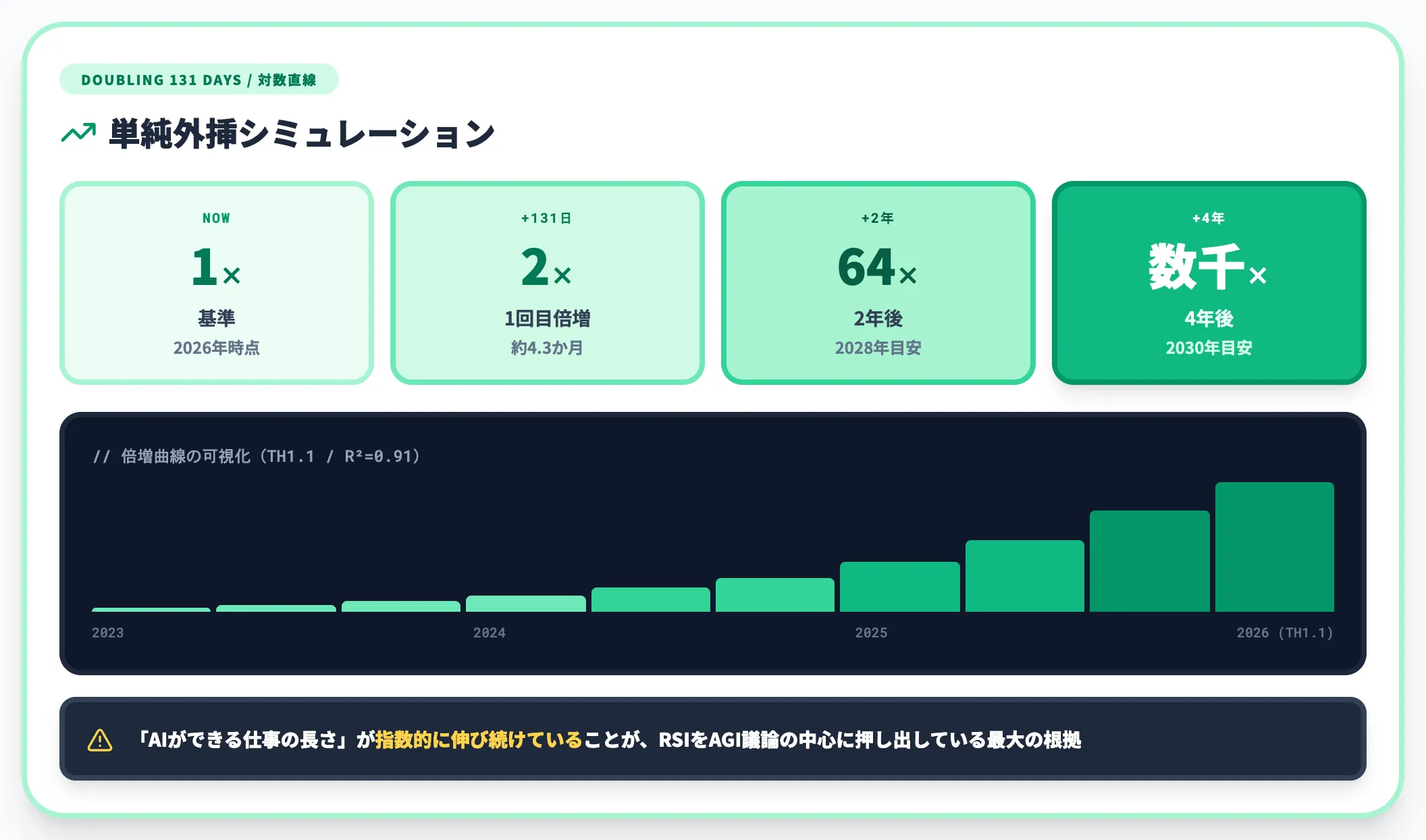Click the 1回目倍増 text
This screenshot has height=840, width=1426.
[548, 318]
